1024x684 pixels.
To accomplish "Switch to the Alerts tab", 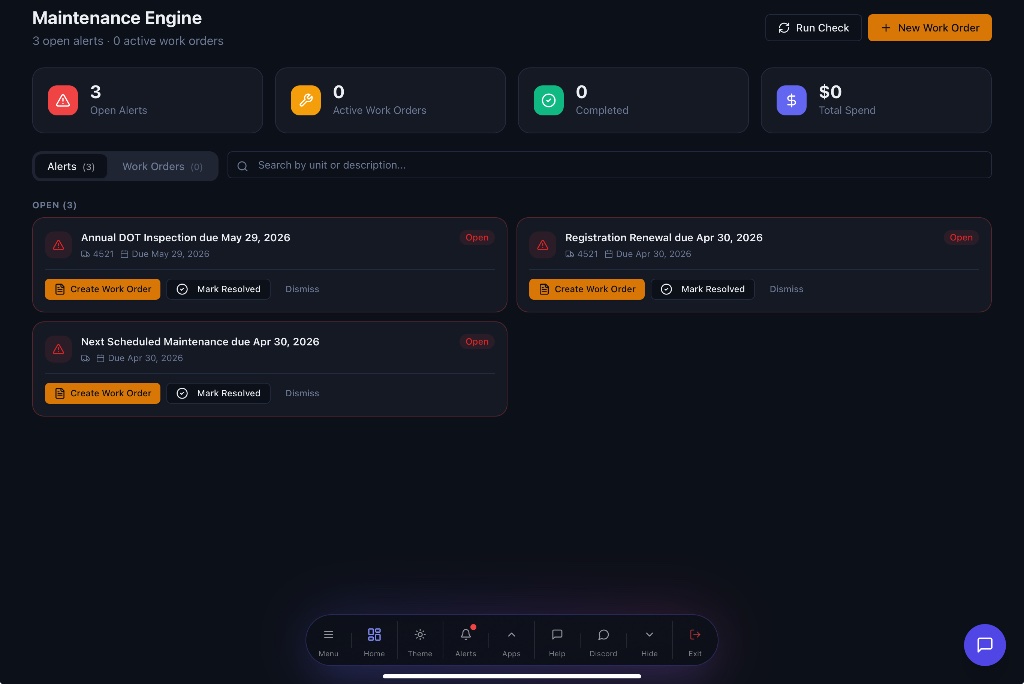I will coord(71,167).
